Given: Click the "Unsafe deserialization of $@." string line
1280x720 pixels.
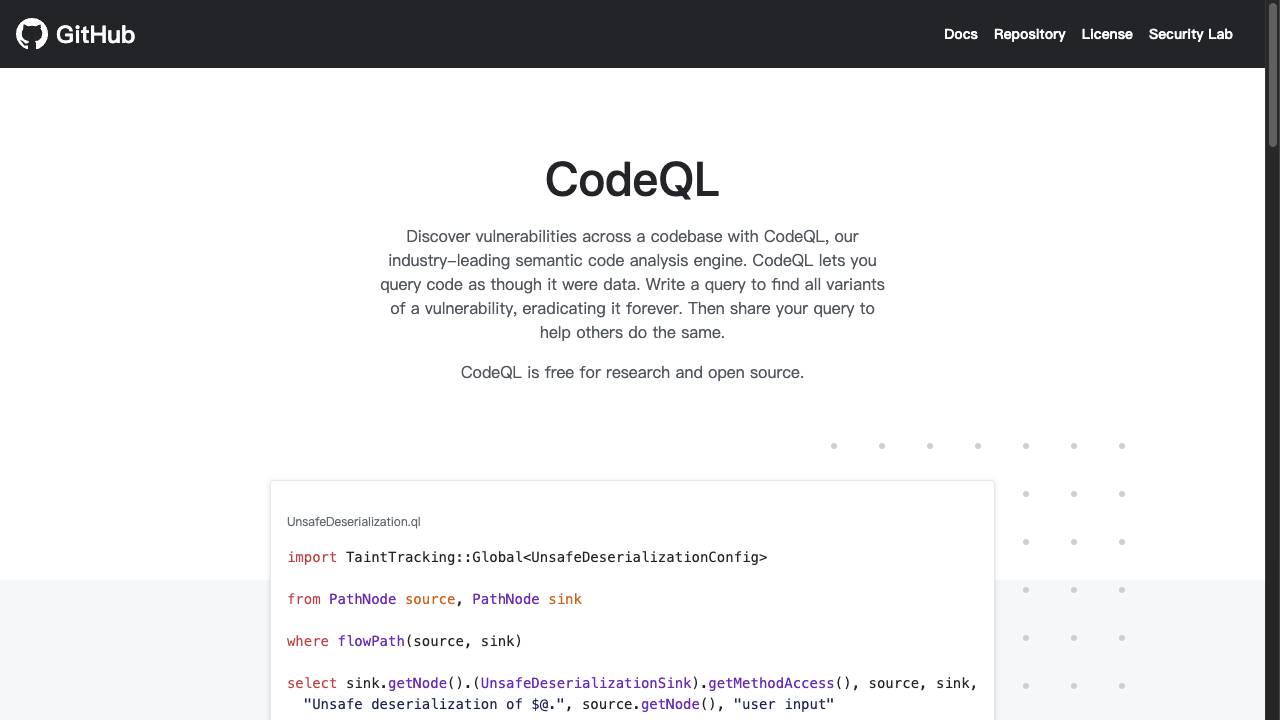Looking at the screenshot, I should tap(569, 704).
